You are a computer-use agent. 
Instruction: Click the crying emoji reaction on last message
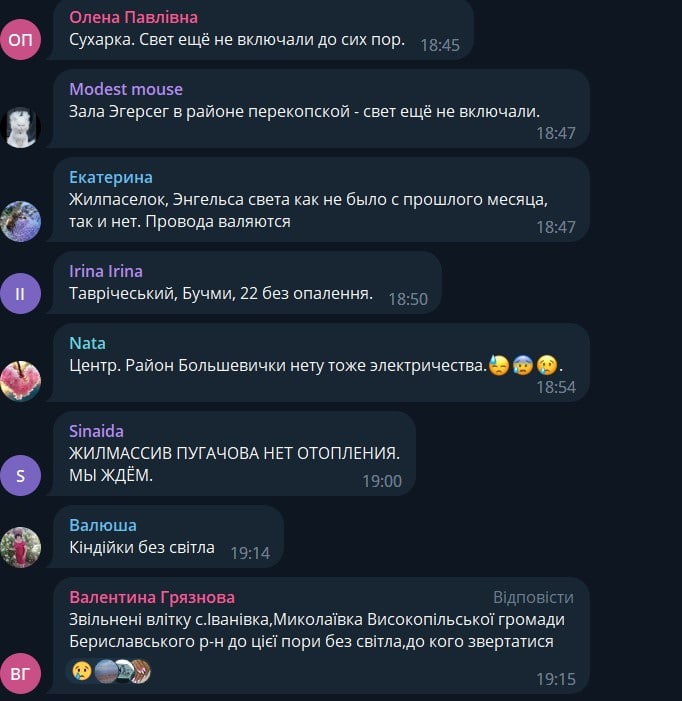82,671
